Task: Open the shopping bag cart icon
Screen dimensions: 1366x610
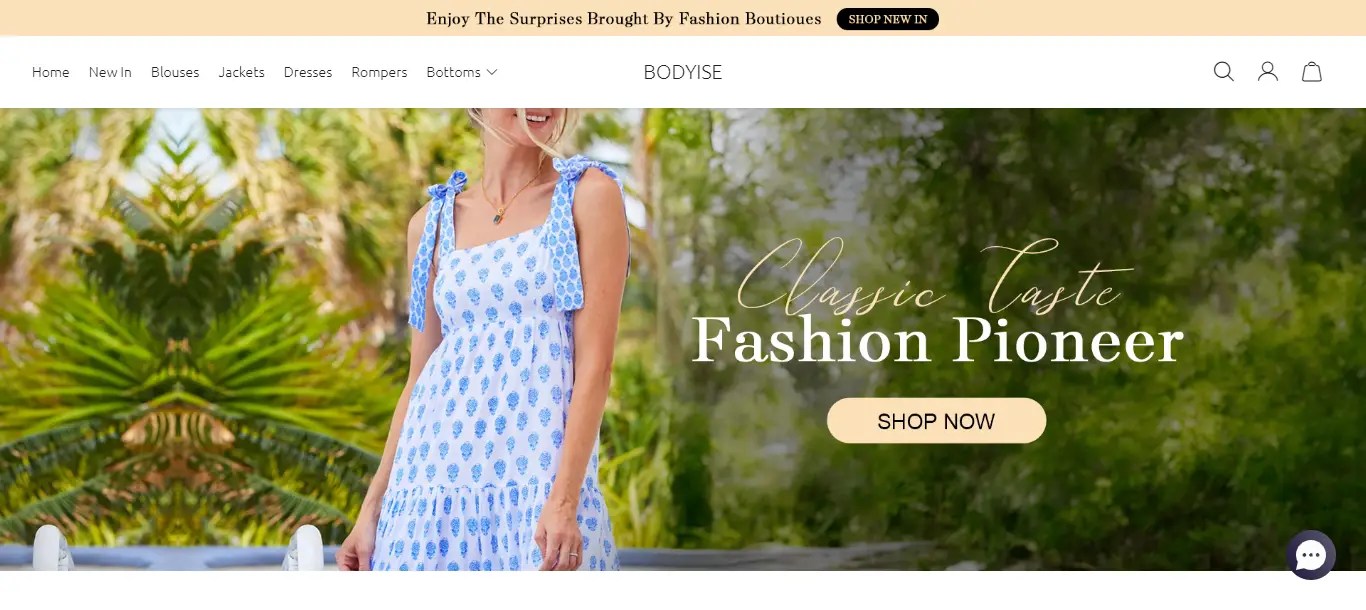Action: (x=1312, y=72)
